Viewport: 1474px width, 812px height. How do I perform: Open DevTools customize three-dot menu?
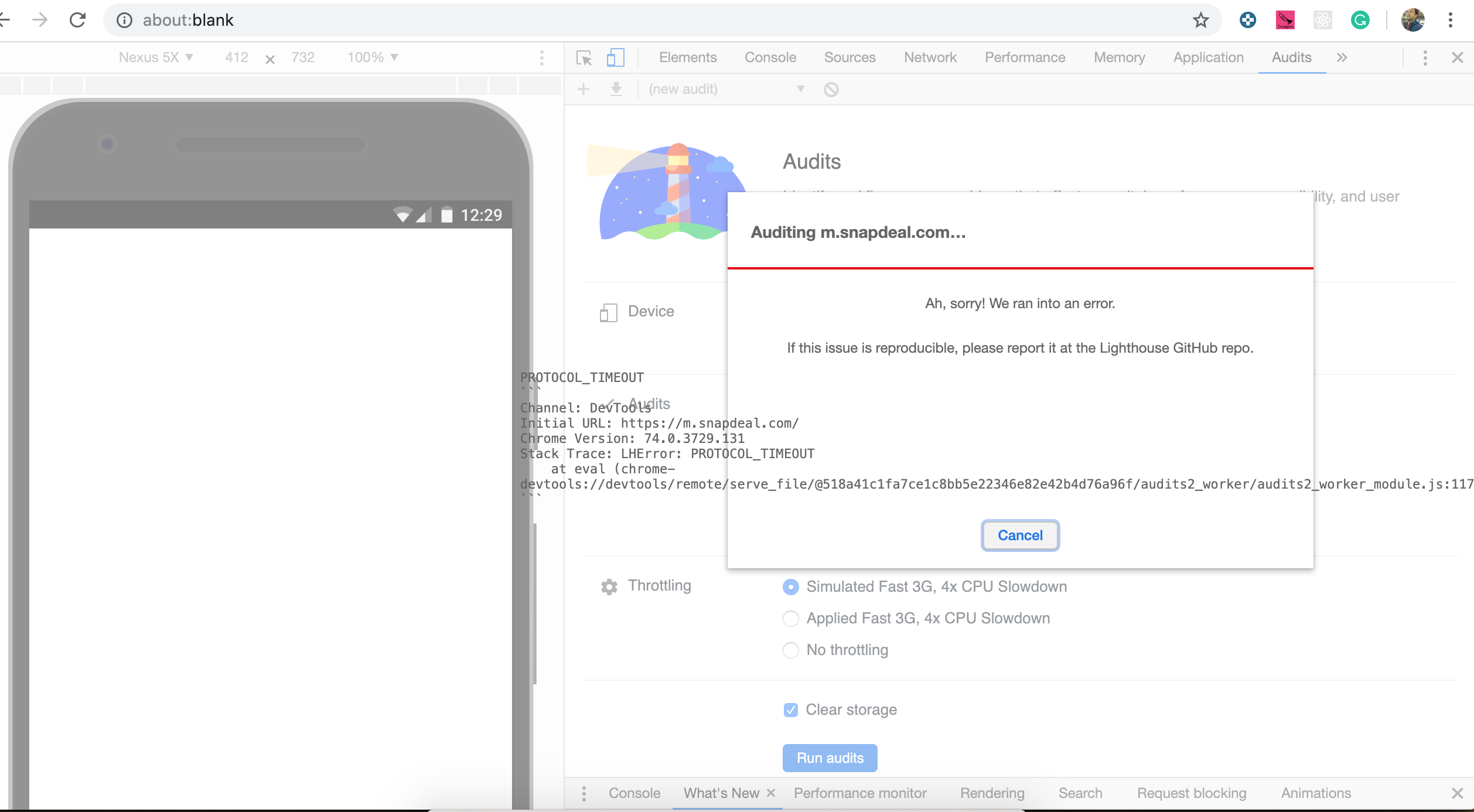(1425, 57)
